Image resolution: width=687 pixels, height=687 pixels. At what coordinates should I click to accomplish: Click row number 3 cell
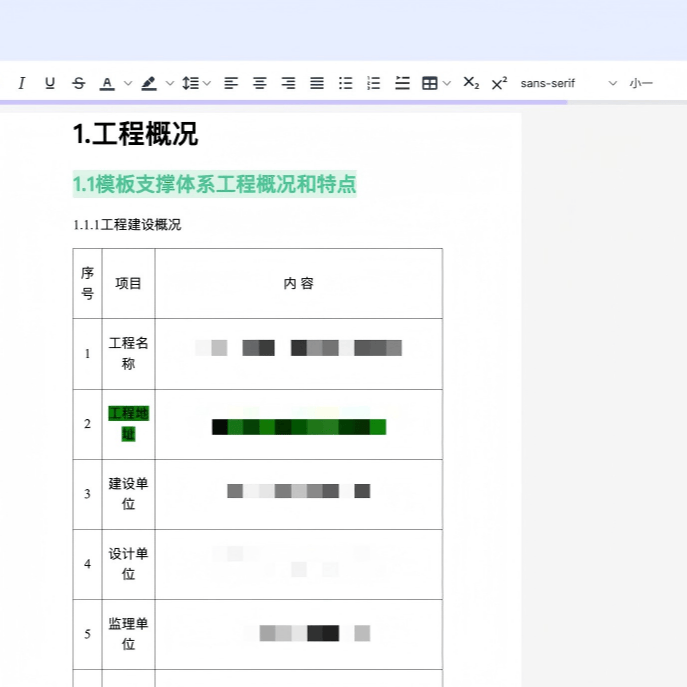(x=87, y=494)
